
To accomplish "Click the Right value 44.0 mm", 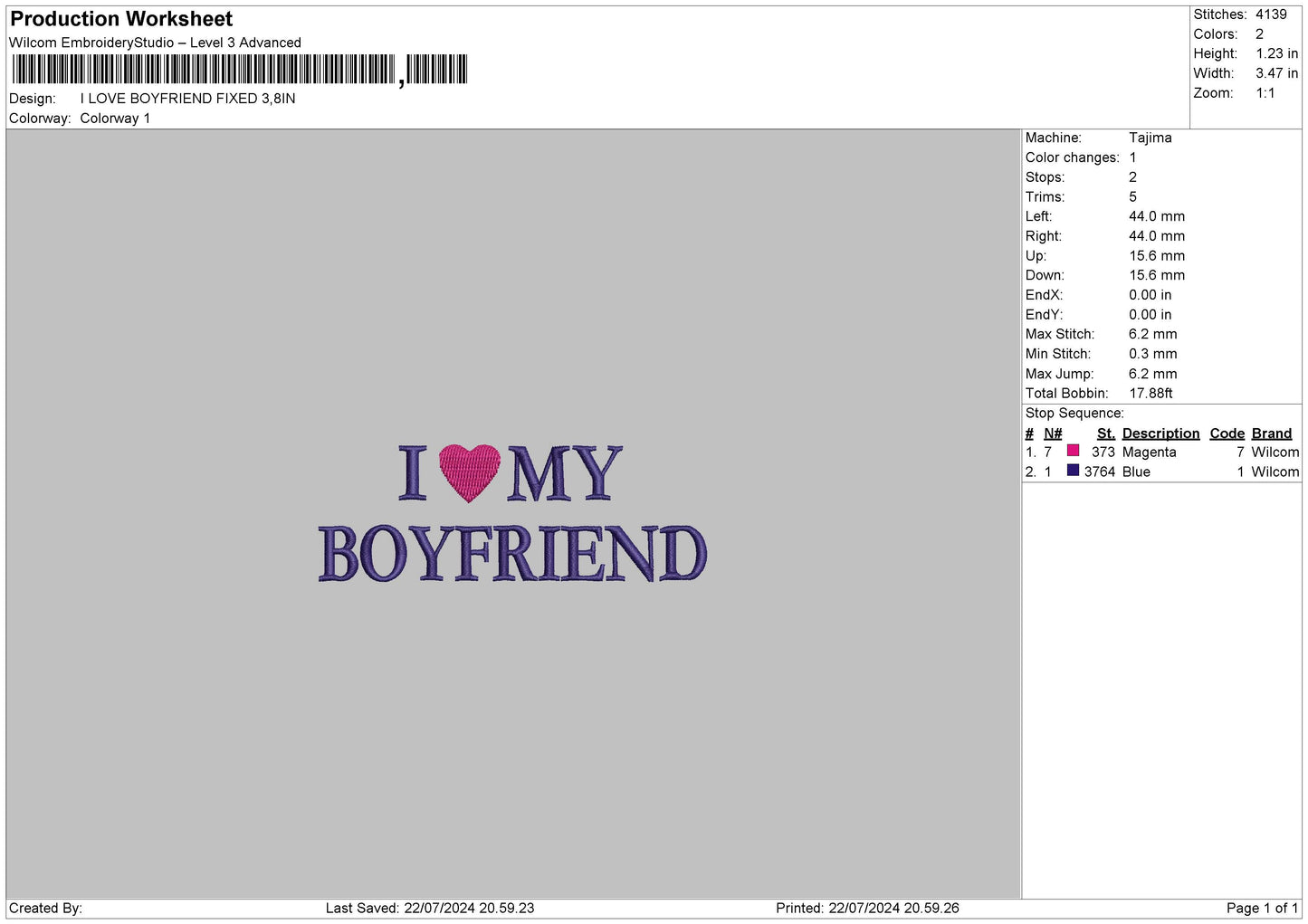I will click(1157, 236).
